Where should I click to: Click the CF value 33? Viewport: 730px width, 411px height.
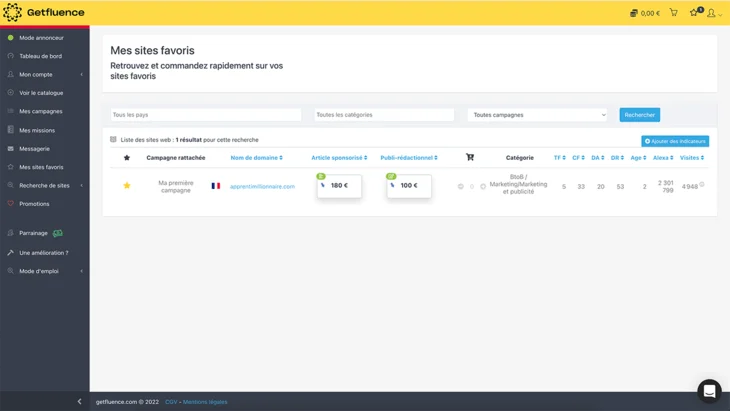click(x=581, y=187)
